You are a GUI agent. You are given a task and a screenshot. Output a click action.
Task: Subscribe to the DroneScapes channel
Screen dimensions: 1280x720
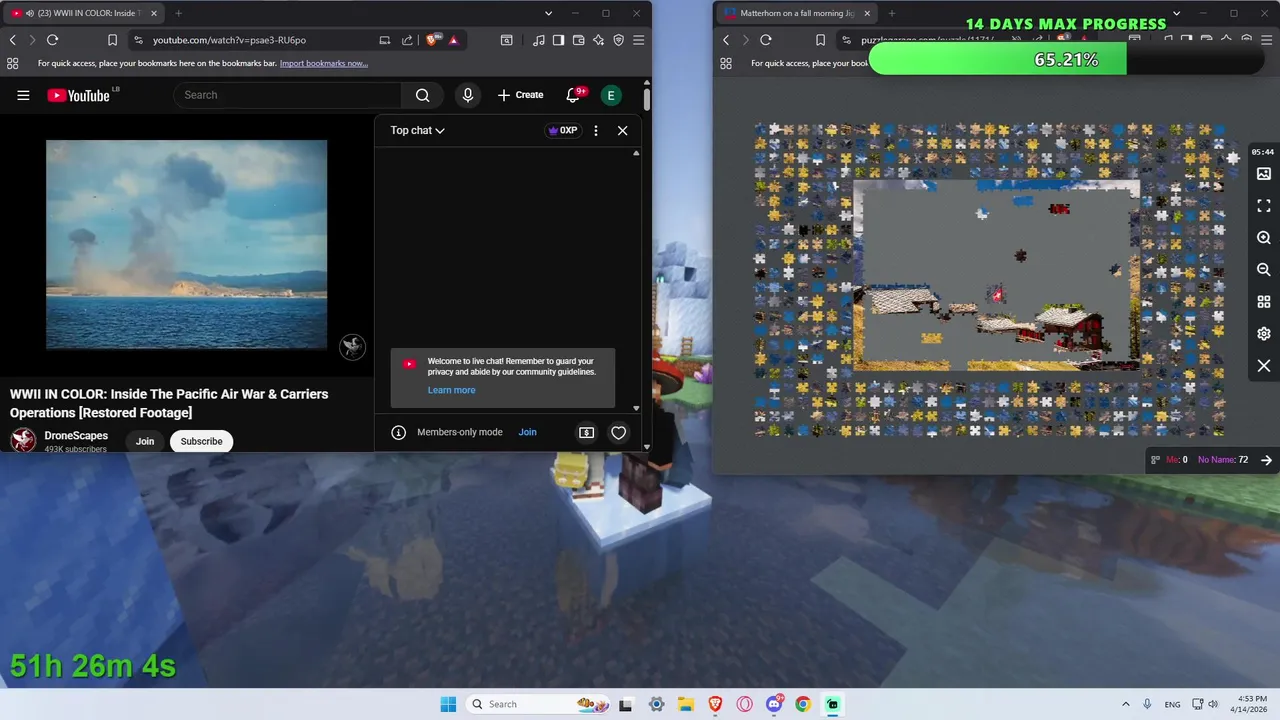tap(201, 441)
